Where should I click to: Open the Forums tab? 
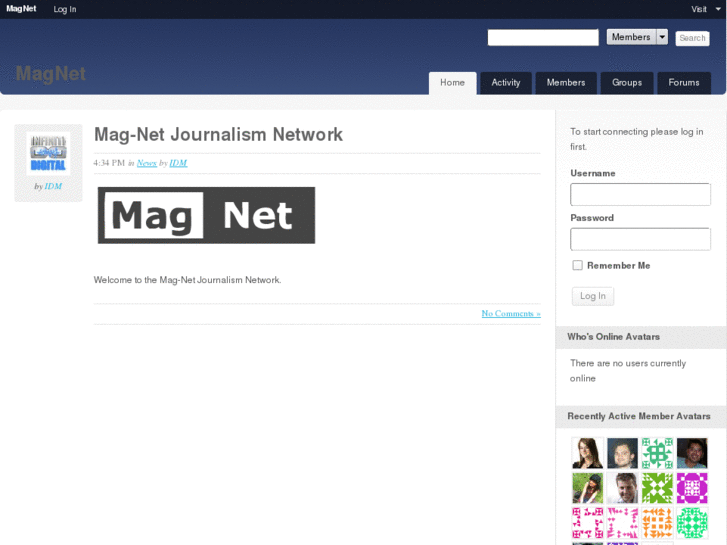[684, 83]
